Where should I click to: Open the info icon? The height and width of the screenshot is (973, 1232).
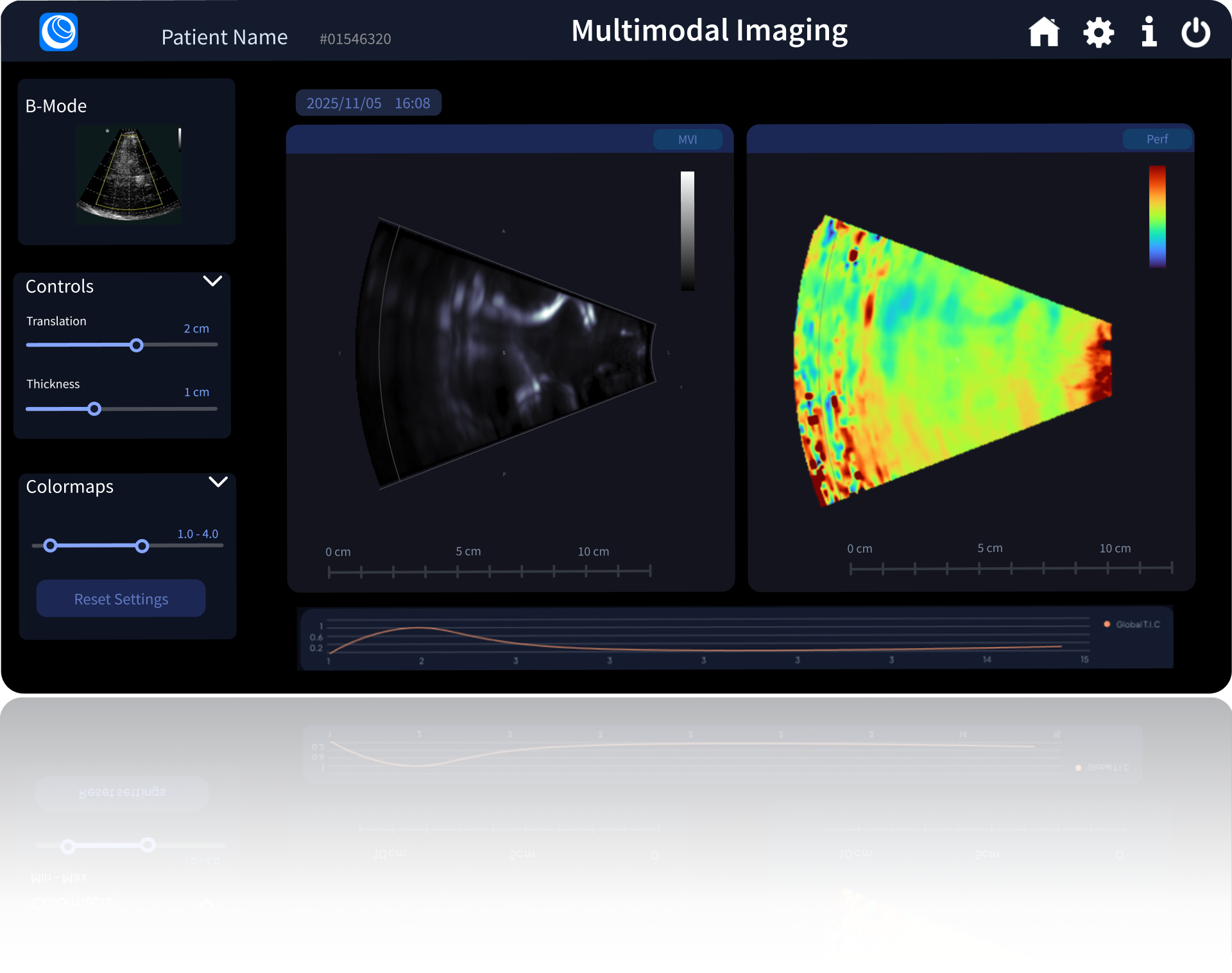point(1149,32)
